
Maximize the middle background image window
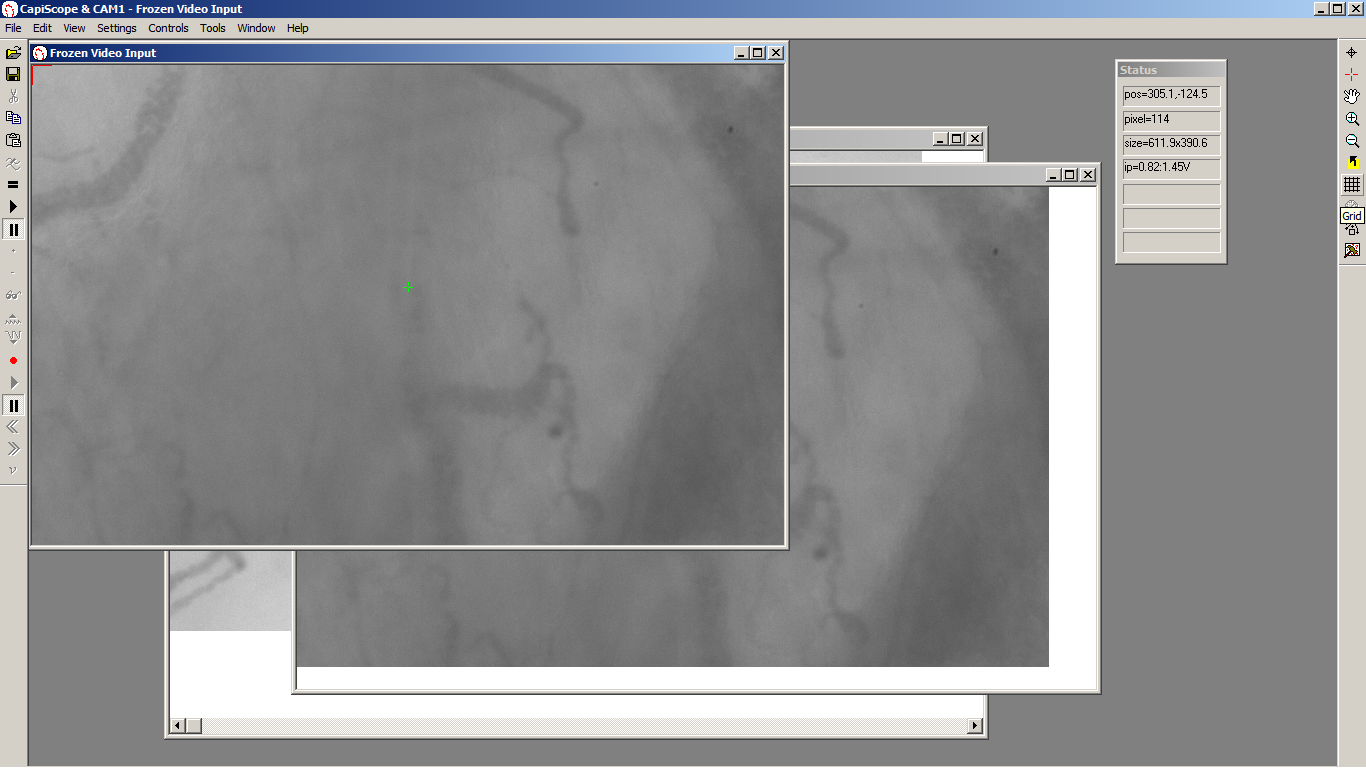[x=1069, y=175]
